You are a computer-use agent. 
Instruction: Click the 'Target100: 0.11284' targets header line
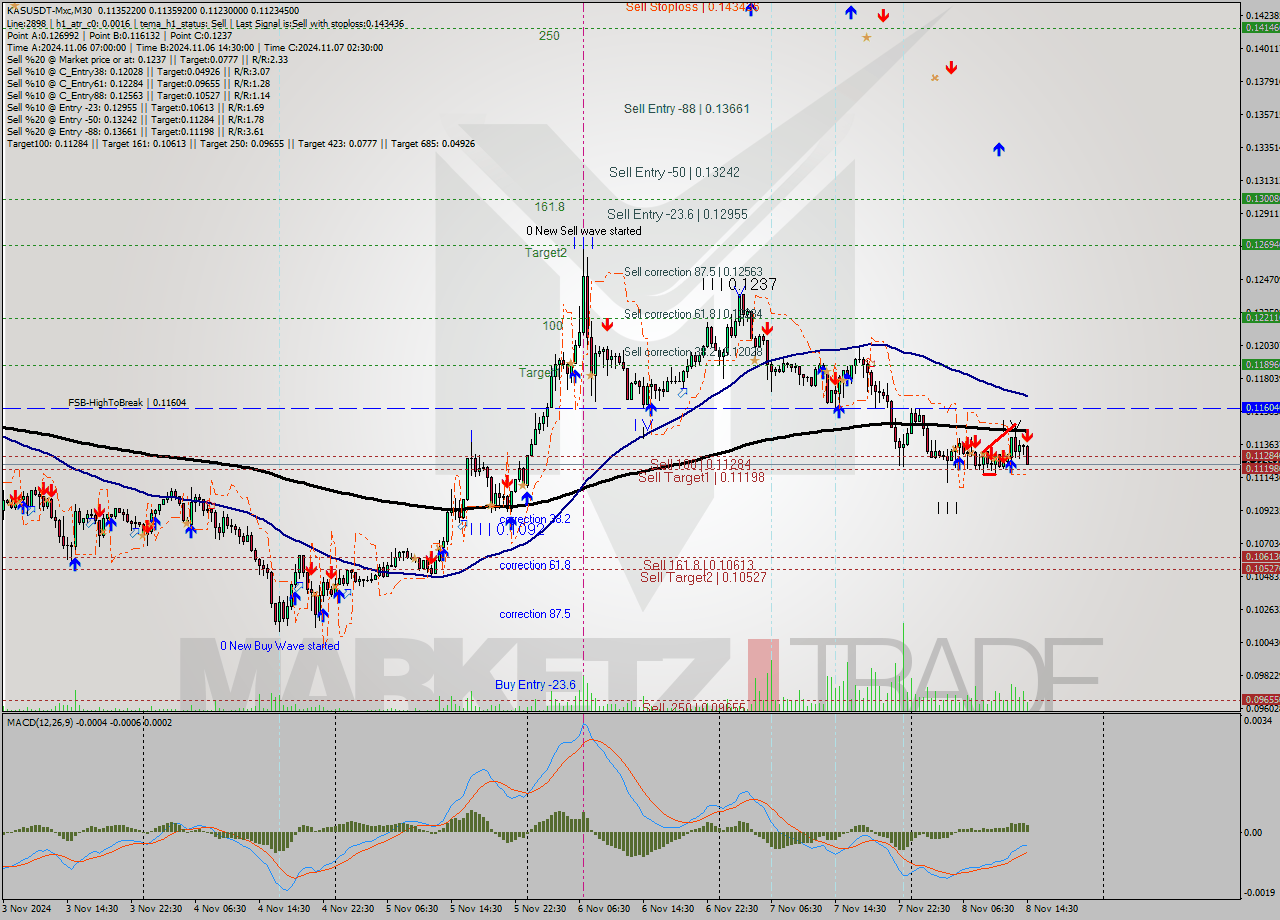(240, 144)
